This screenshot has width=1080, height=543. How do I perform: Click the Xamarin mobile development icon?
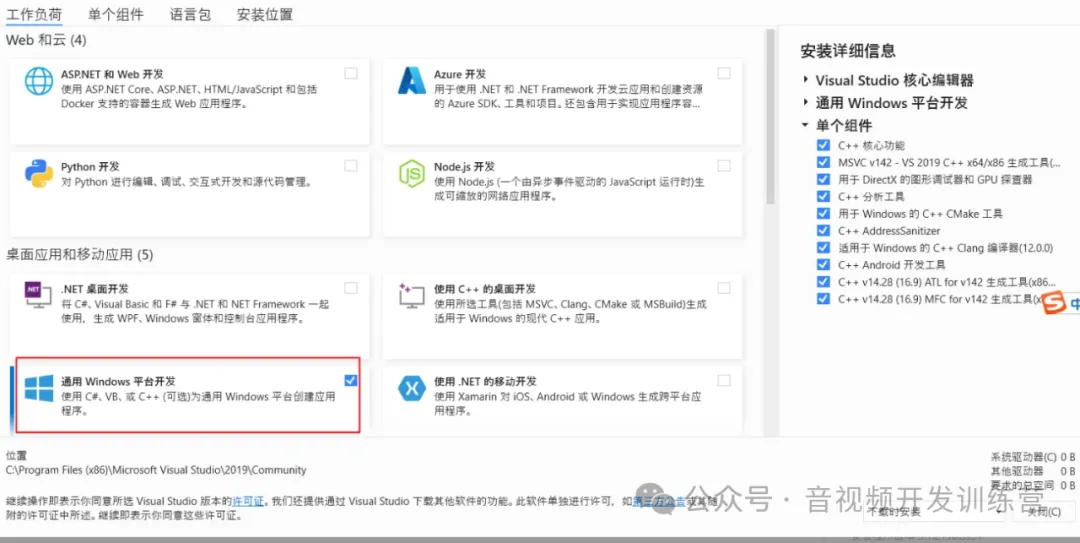pyautogui.click(x=412, y=389)
